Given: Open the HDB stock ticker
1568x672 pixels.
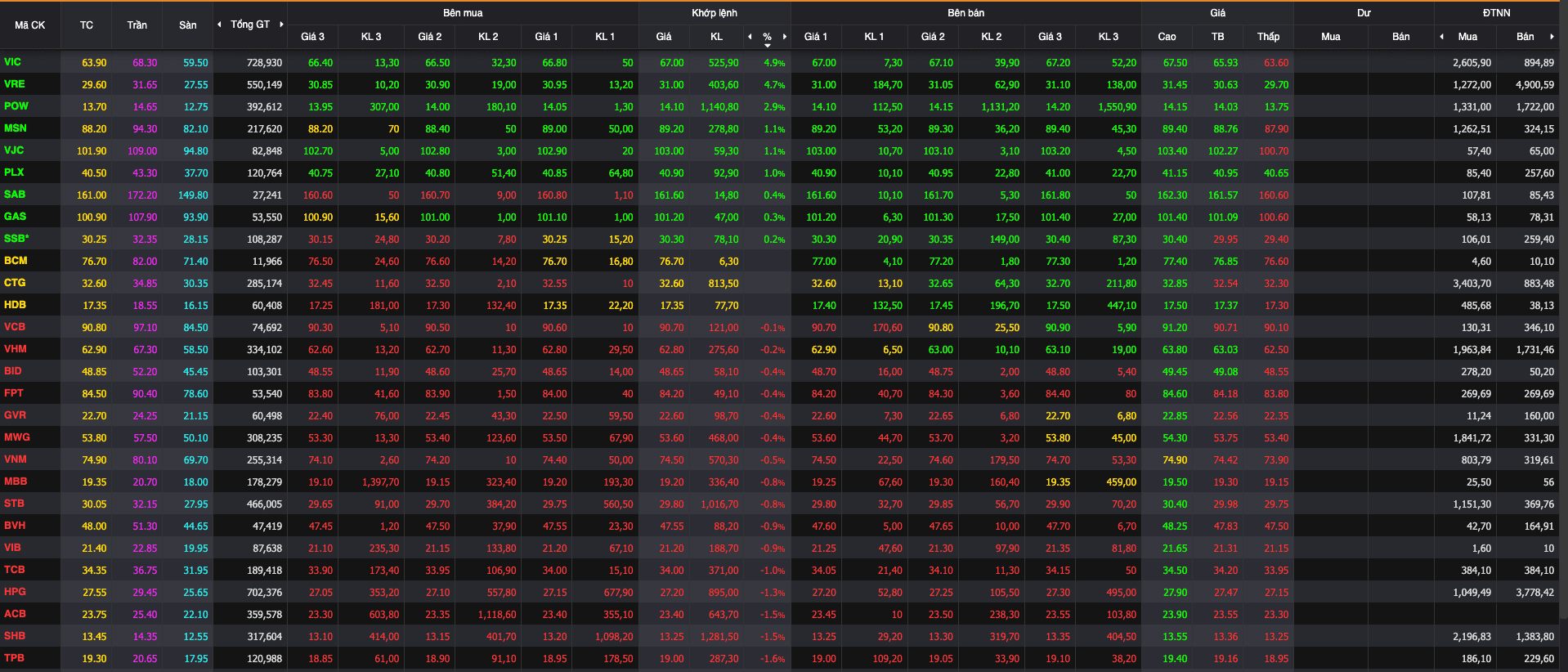Looking at the screenshot, I should [x=15, y=305].
